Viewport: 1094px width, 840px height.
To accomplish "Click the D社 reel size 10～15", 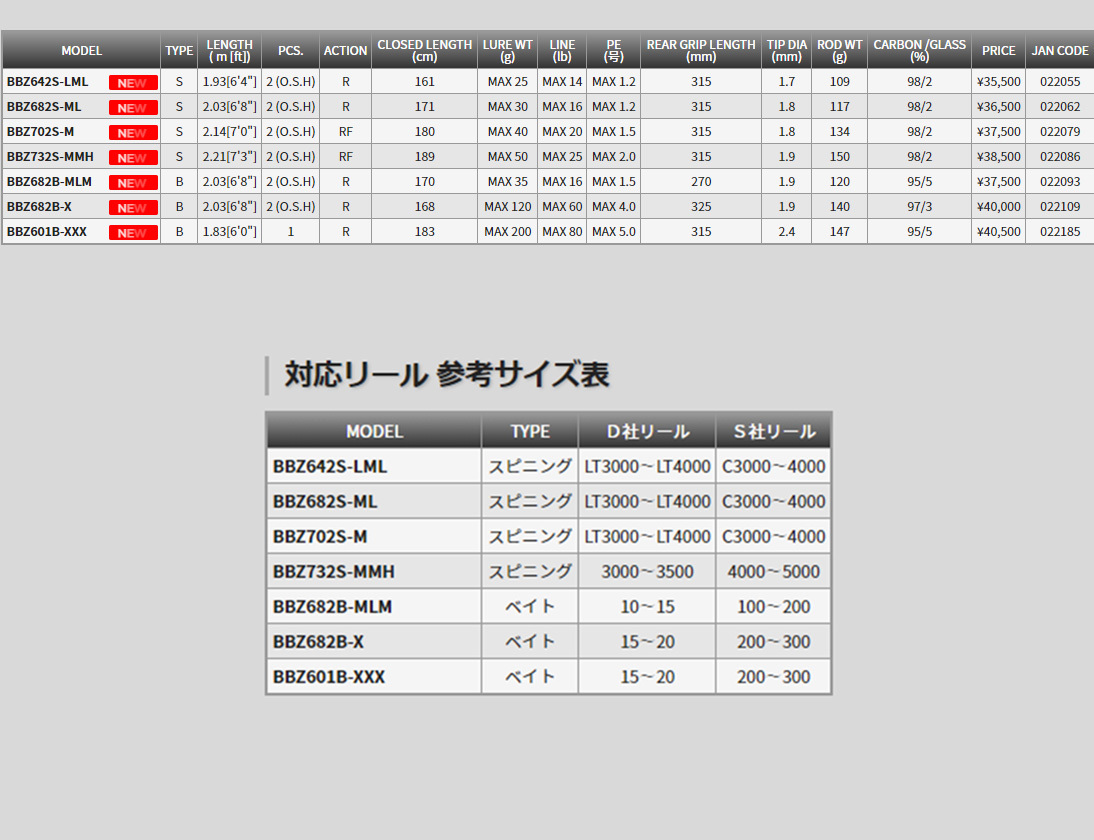I will pos(647,607).
